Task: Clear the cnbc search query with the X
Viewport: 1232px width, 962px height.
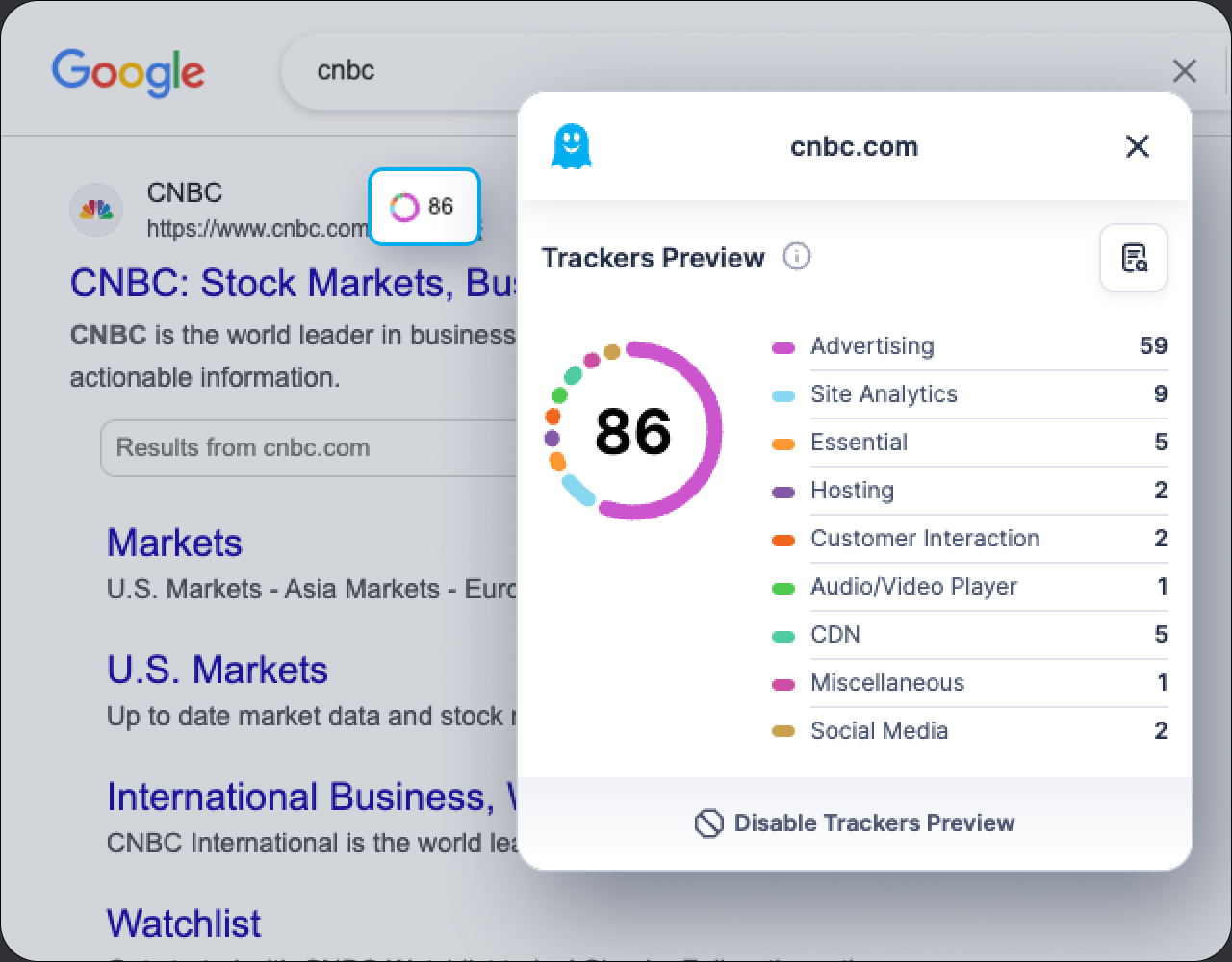Action: coord(1184,71)
